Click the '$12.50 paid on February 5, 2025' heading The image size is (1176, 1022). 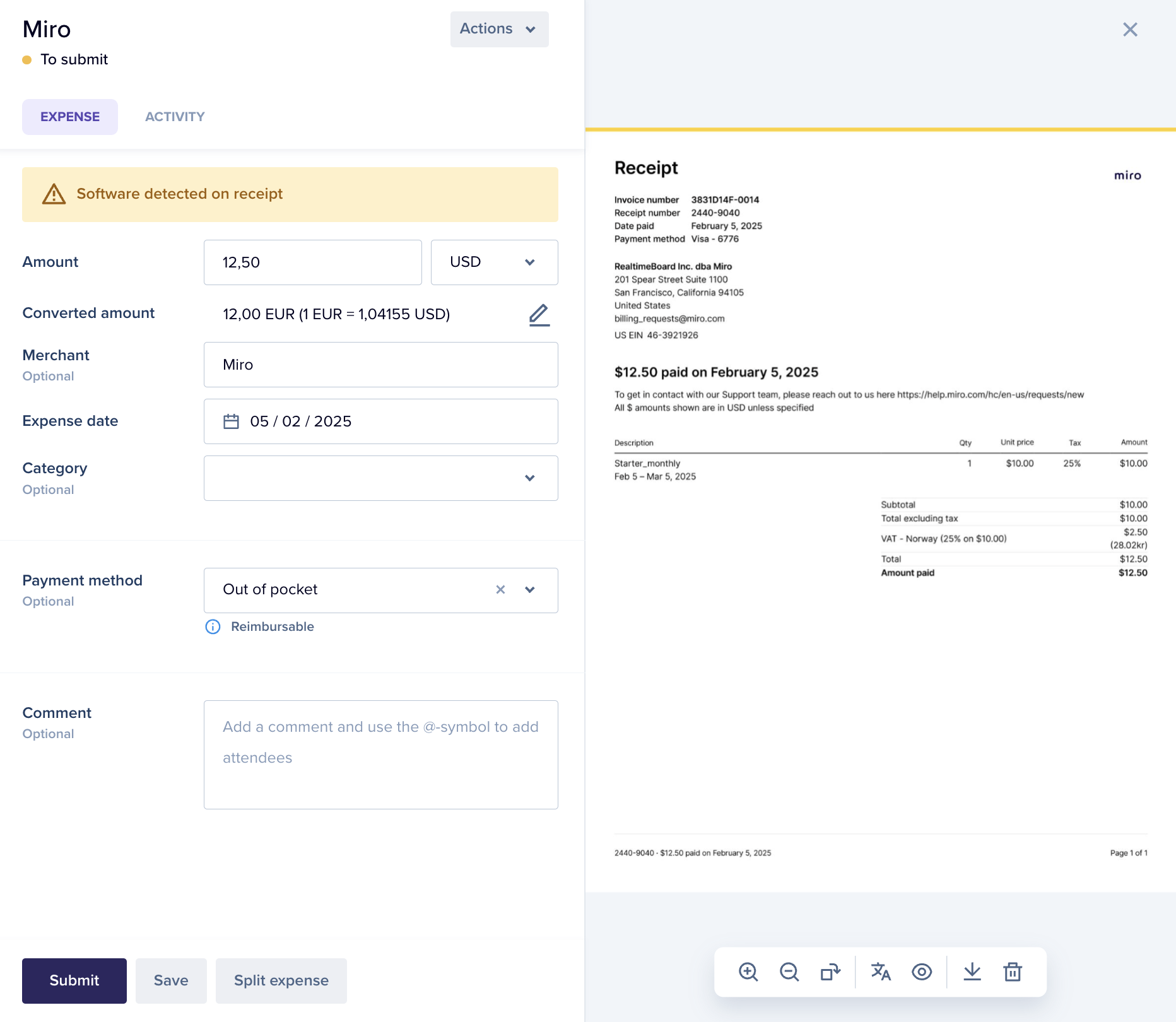(716, 372)
